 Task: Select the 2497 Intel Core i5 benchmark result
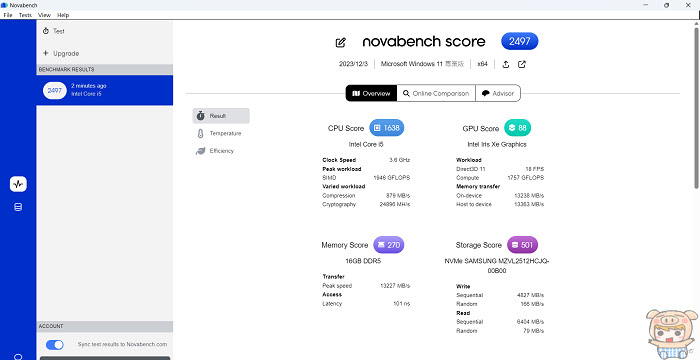point(104,90)
